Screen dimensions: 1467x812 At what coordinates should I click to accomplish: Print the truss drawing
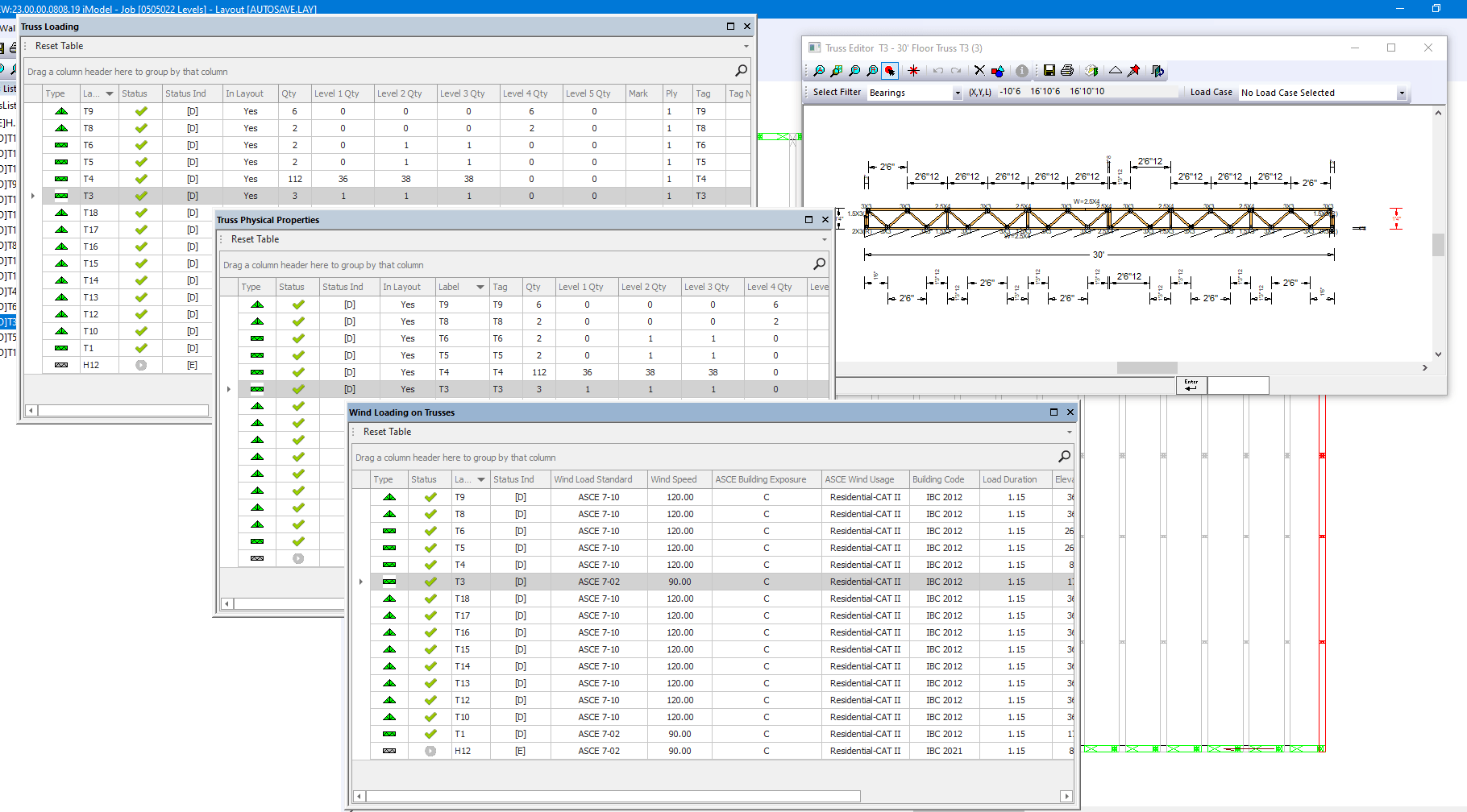click(1067, 71)
